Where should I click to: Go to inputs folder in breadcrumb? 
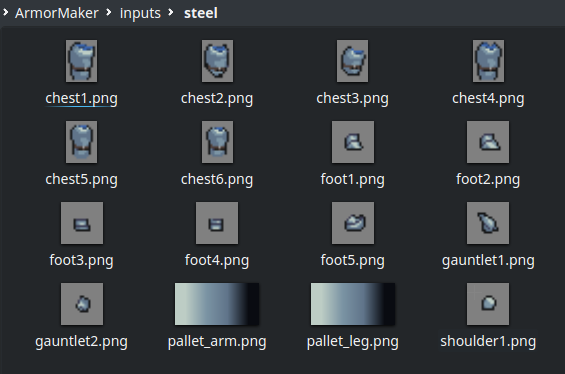tap(140, 13)
